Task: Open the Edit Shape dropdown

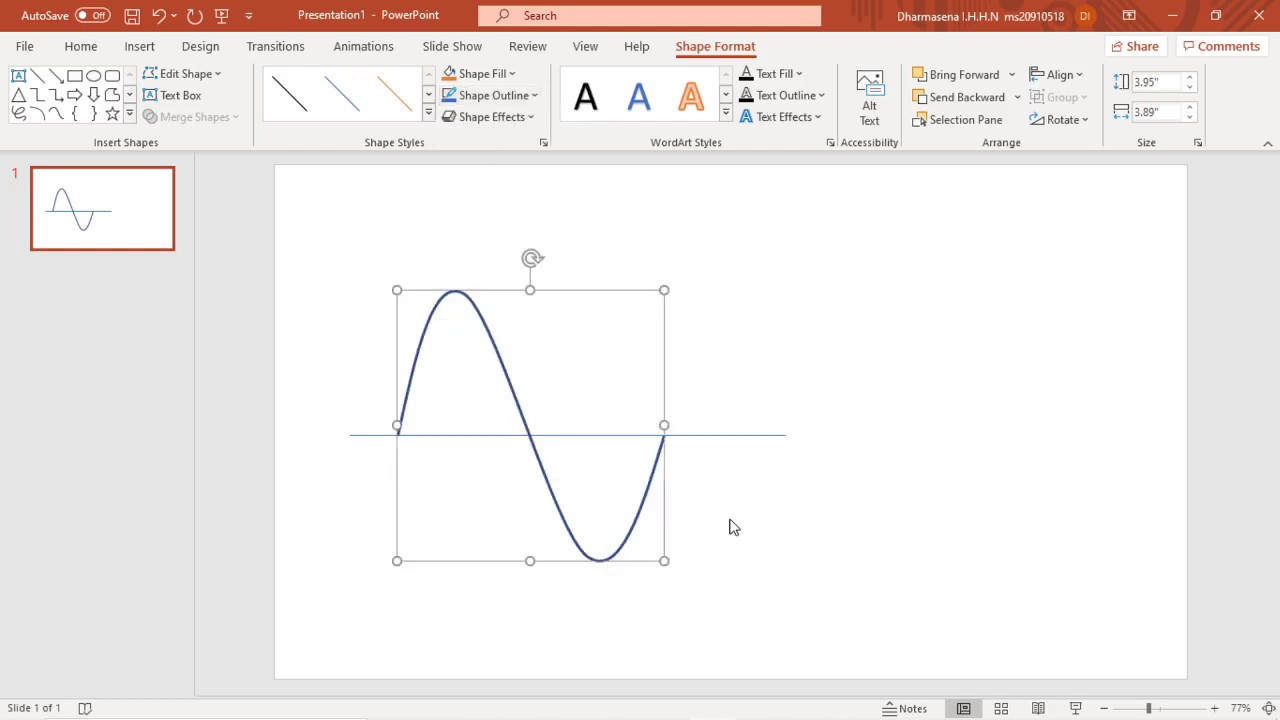Action: click(182, 74)
